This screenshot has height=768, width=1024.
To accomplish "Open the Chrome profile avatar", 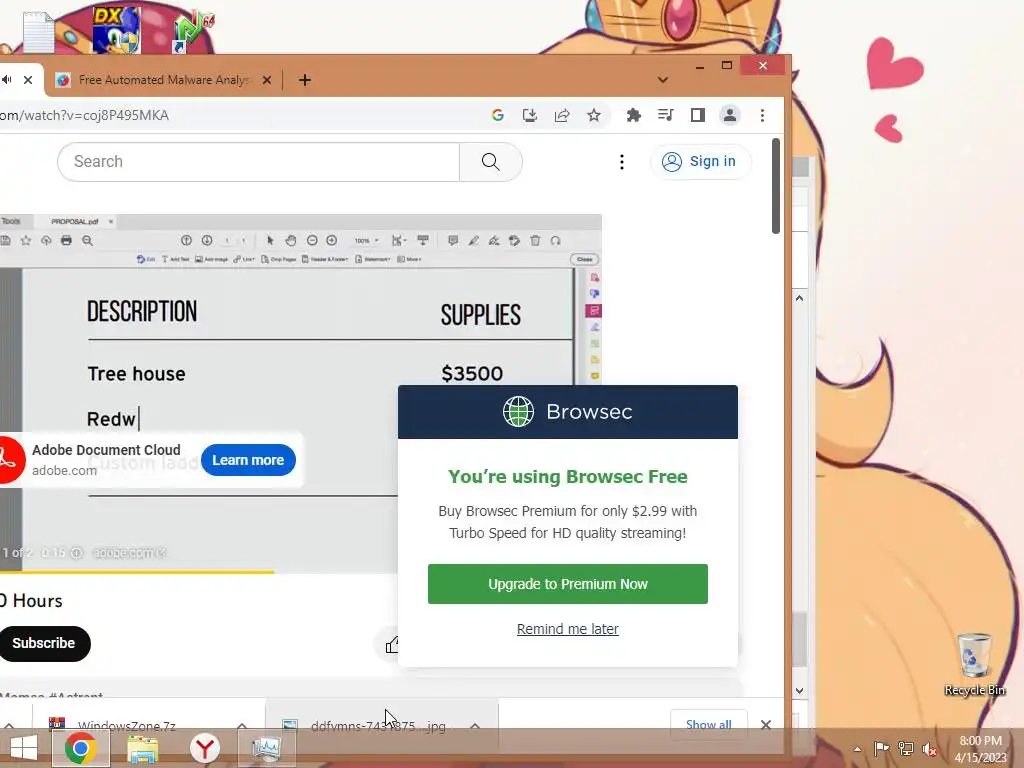I will pyautogui.click(x=729, y=116).
